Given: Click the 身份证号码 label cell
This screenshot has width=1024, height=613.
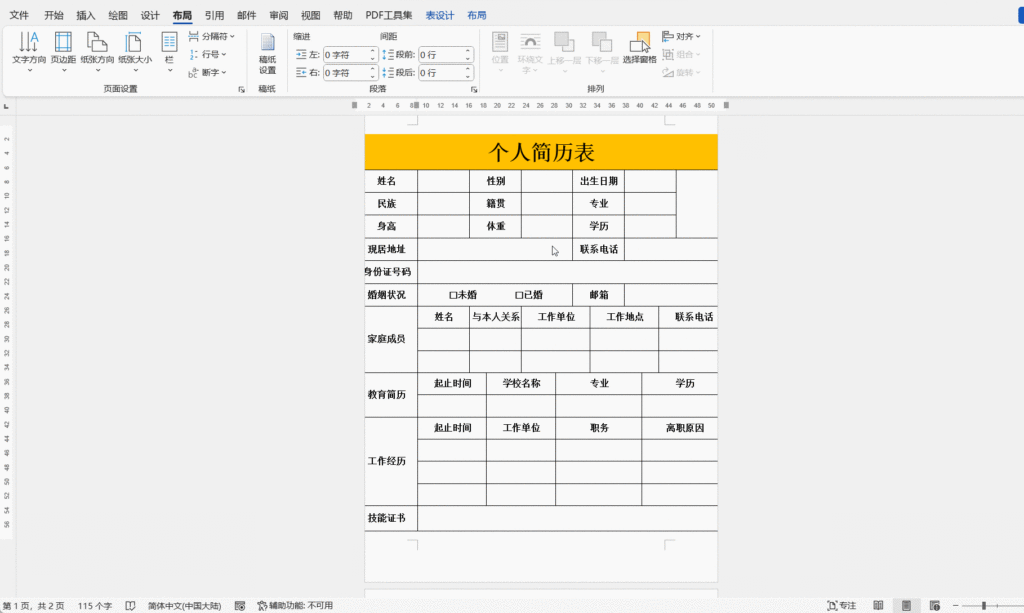Looking at the screenshot, I should (391, 272).
